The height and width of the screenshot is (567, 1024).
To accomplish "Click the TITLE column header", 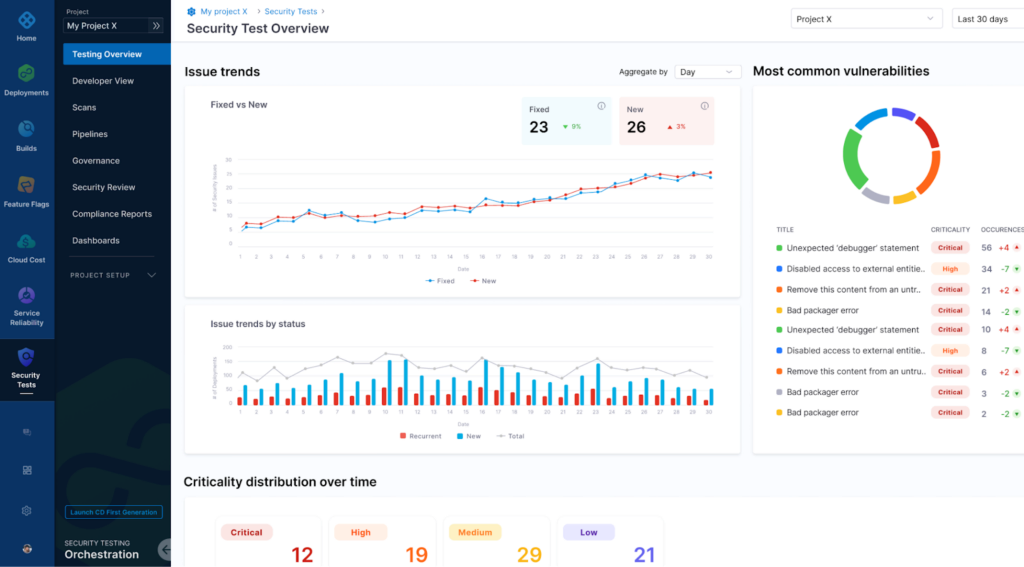I will point(785,230).
